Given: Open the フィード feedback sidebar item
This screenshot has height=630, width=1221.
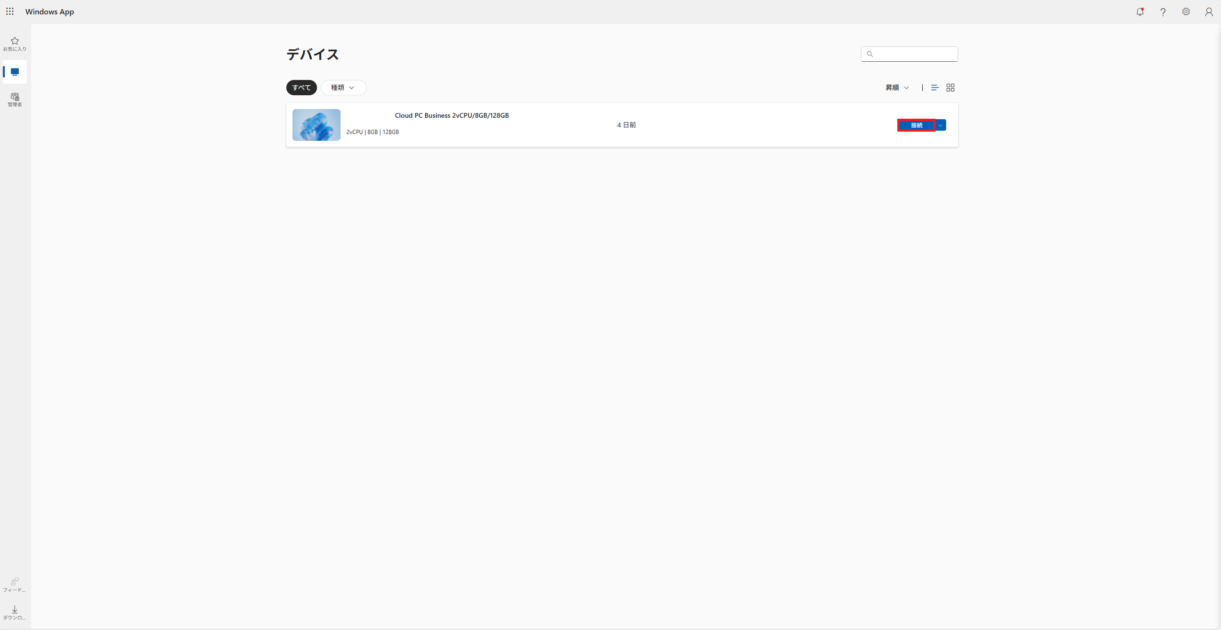Looking at the screenshot, I should point(15,585).
